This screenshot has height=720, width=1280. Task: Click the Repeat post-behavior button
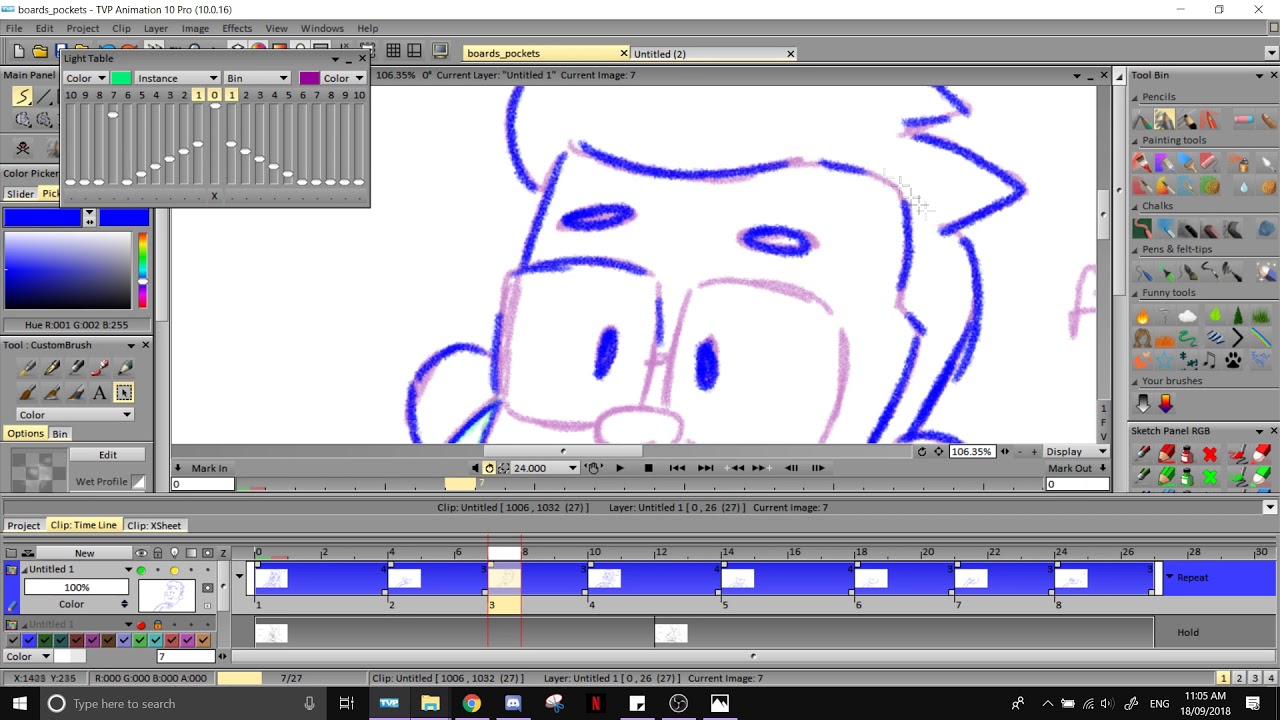click(x=1192, y=578)
